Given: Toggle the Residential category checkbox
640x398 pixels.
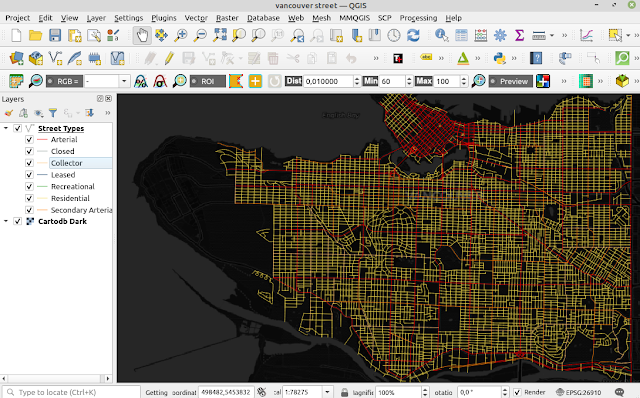Looking at the screenshot, I should (29, 198).
